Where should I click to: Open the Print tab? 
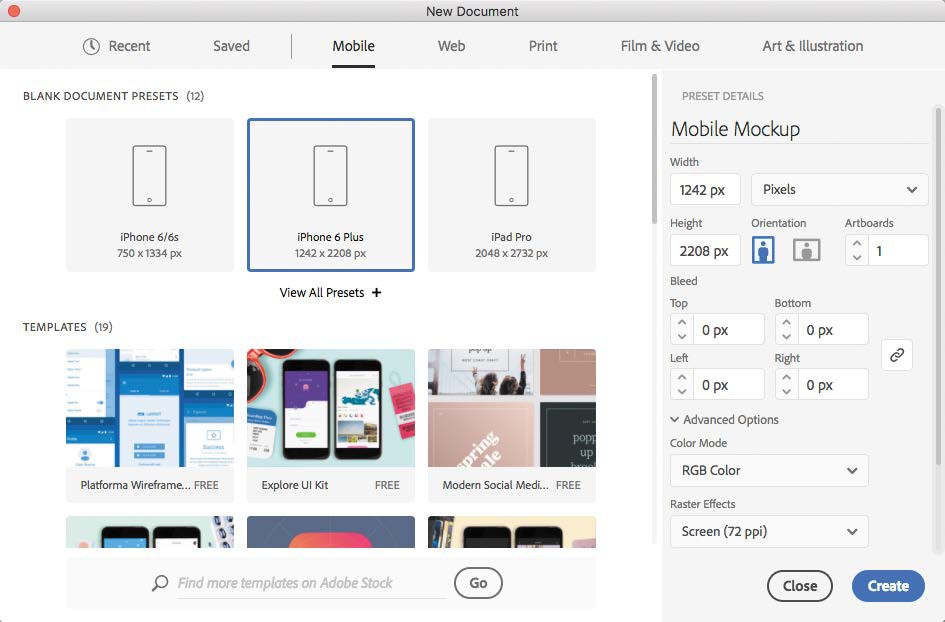(x=543, y=46)
